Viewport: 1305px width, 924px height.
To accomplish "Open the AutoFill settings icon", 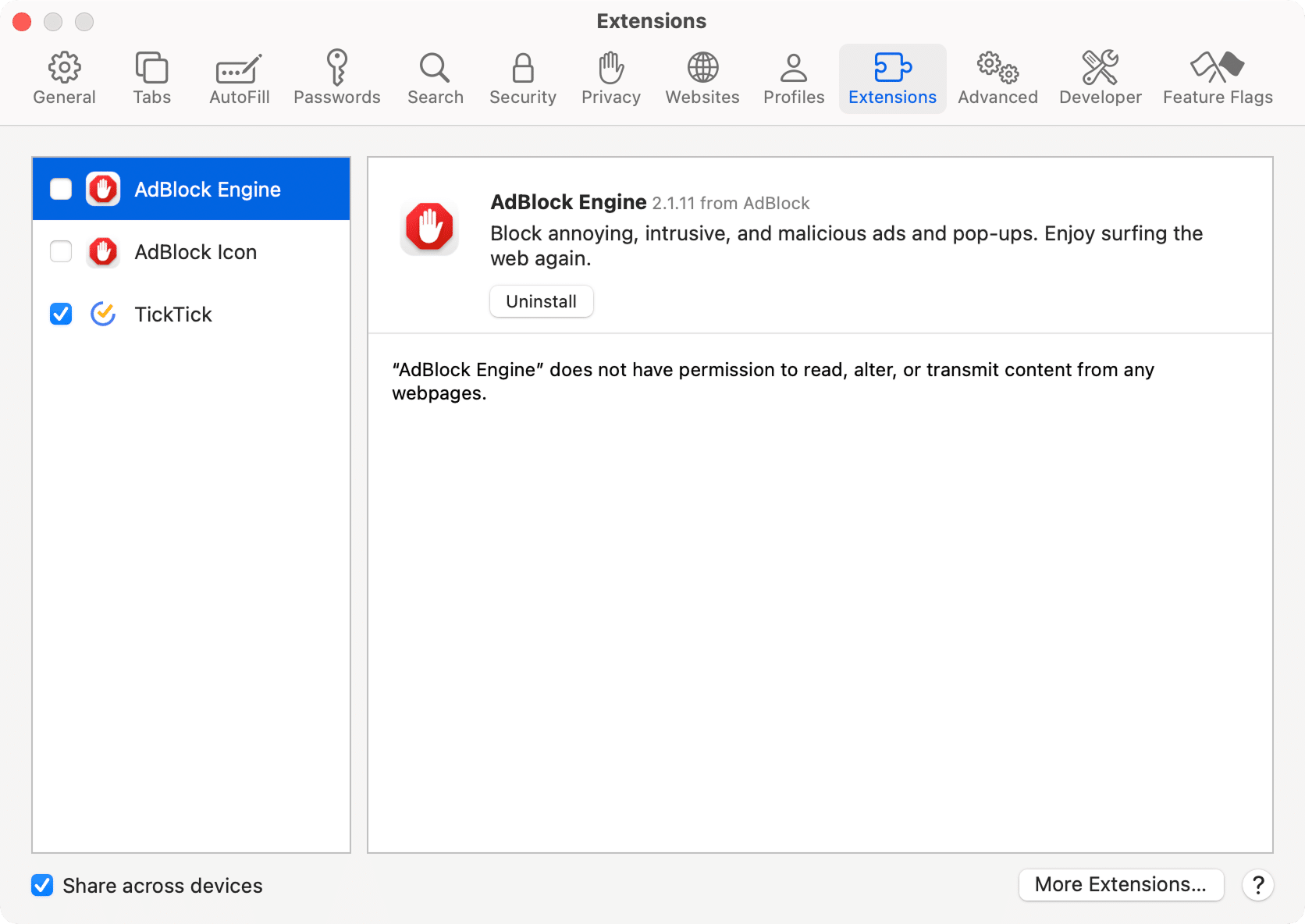I will pyautogui.click(x=239, y=76).
